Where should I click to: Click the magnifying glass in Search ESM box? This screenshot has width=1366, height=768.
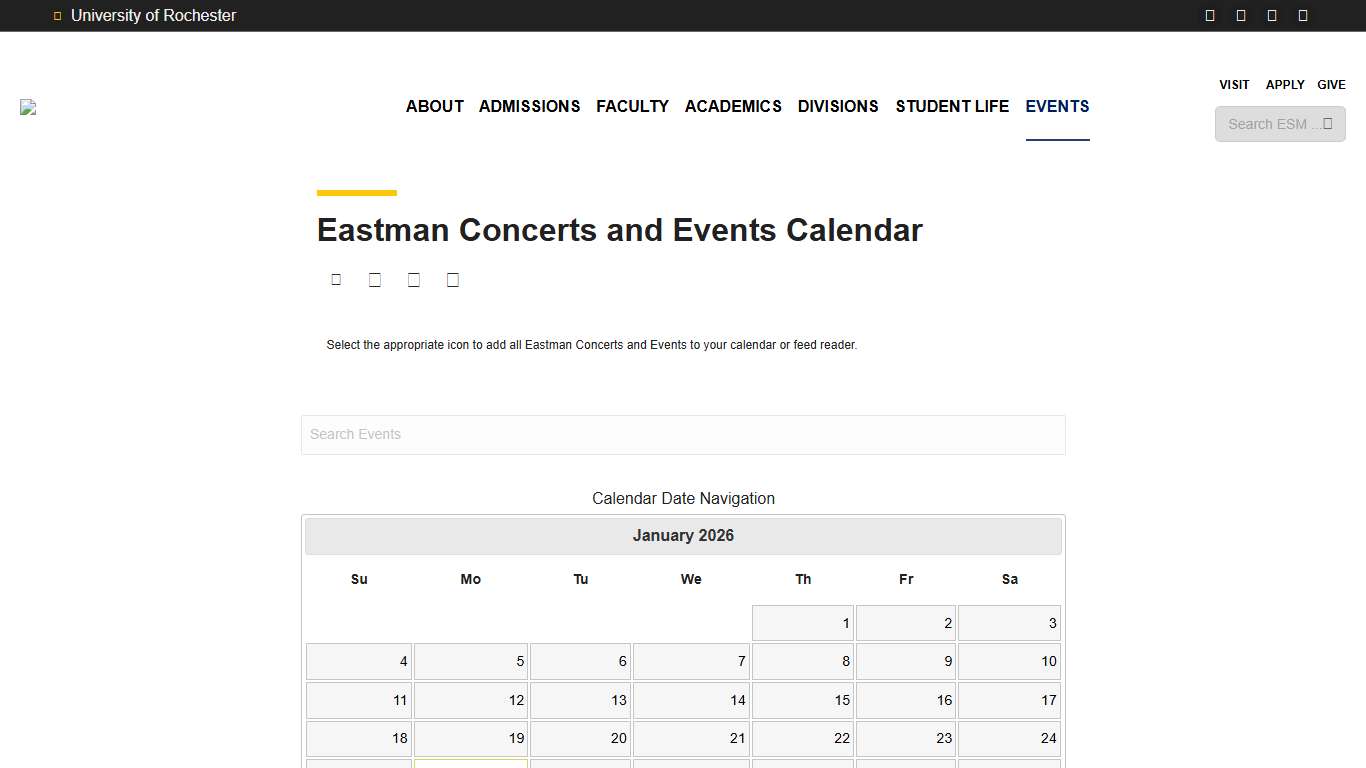pos(1329,124)
